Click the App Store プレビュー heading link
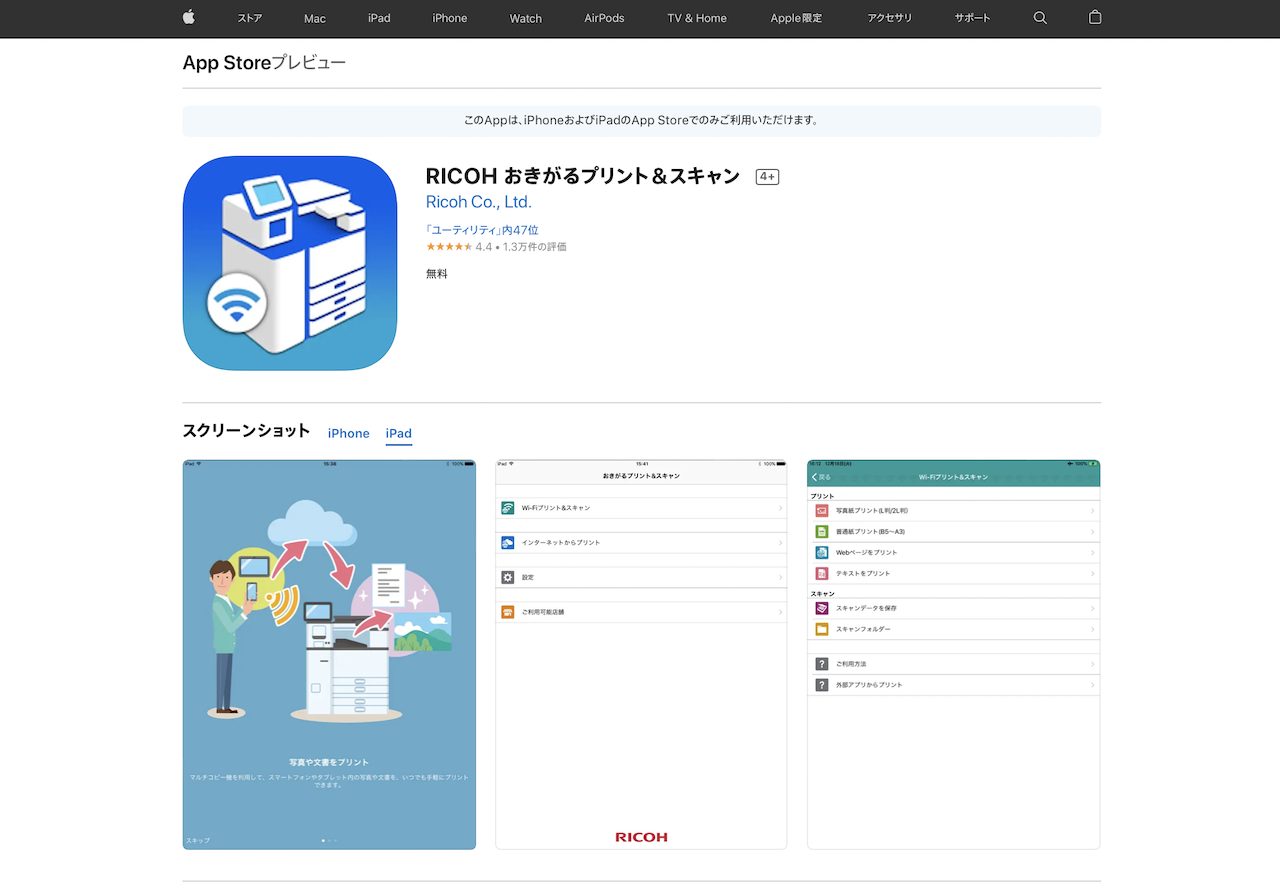Image resolution: width=1280 pixels, height=893 pixels. (264, 63)
